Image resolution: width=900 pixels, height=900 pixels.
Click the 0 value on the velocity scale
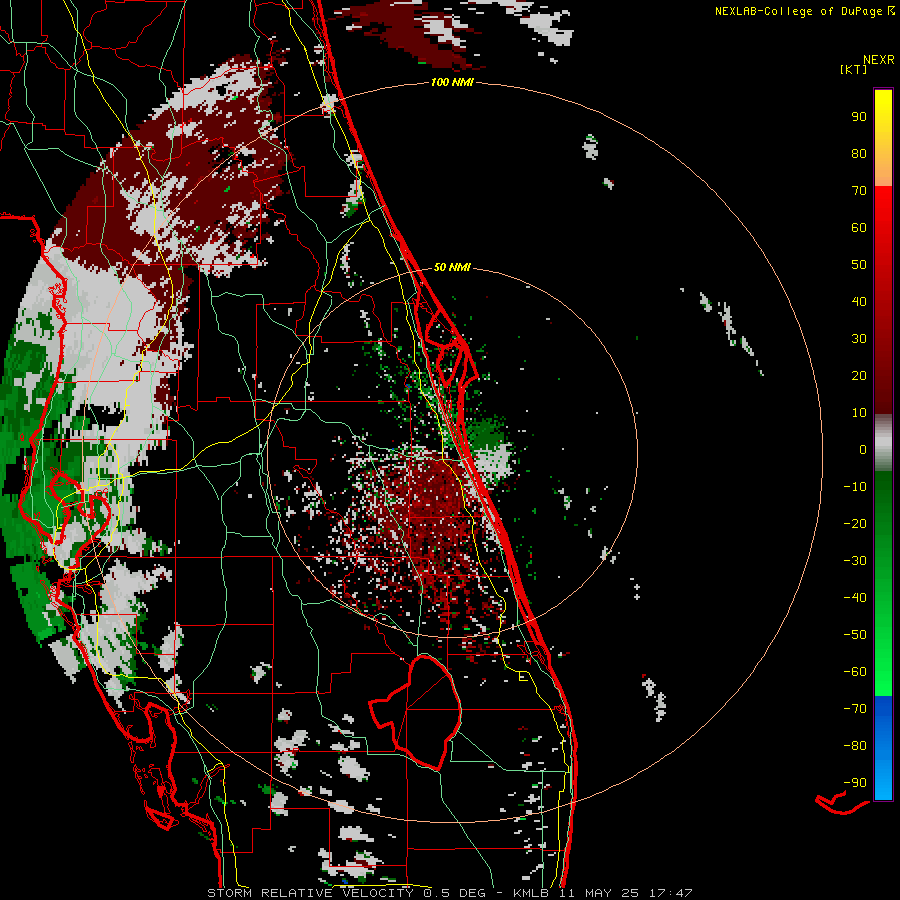(x=863, y=449)
